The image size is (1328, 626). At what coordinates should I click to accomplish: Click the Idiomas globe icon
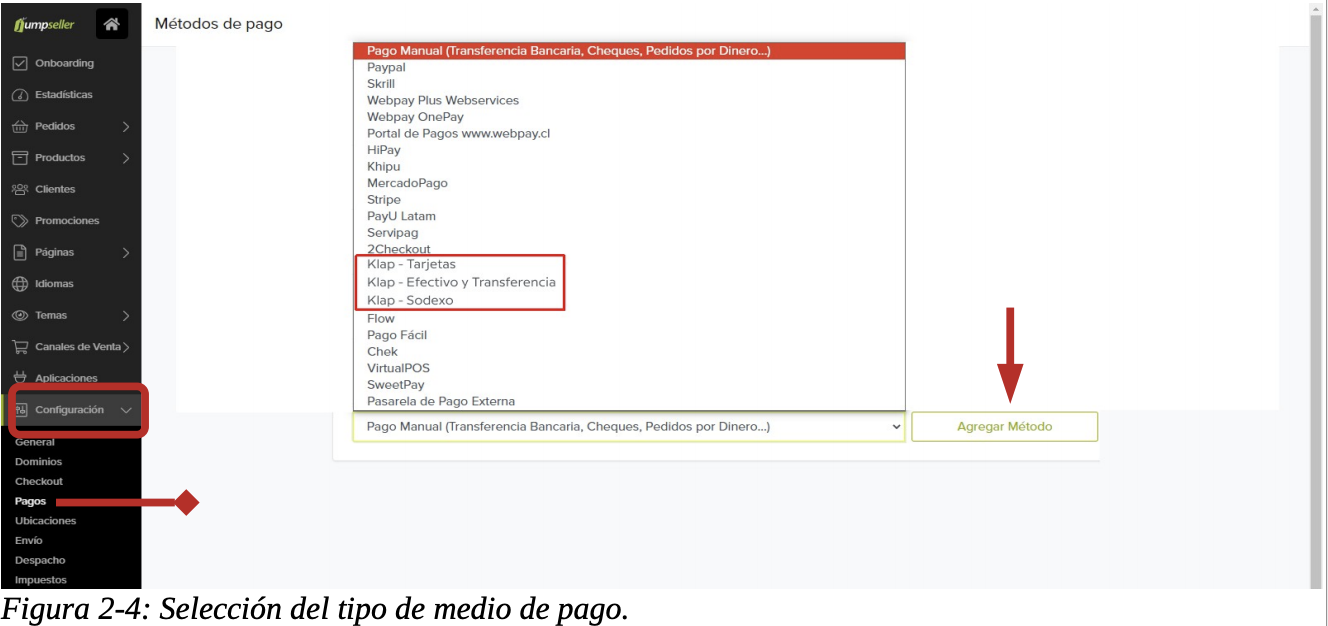click(20, 284)
